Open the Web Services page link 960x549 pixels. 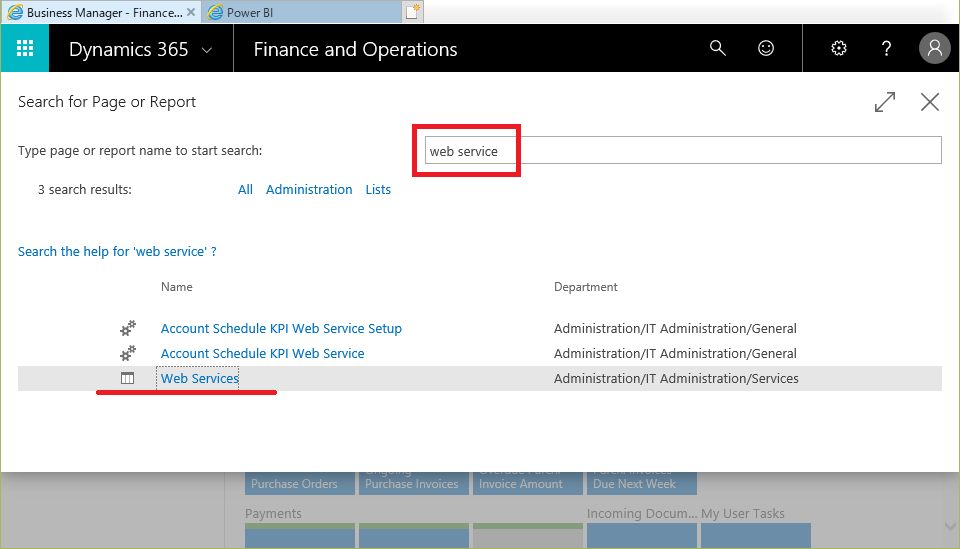point(200,378)
